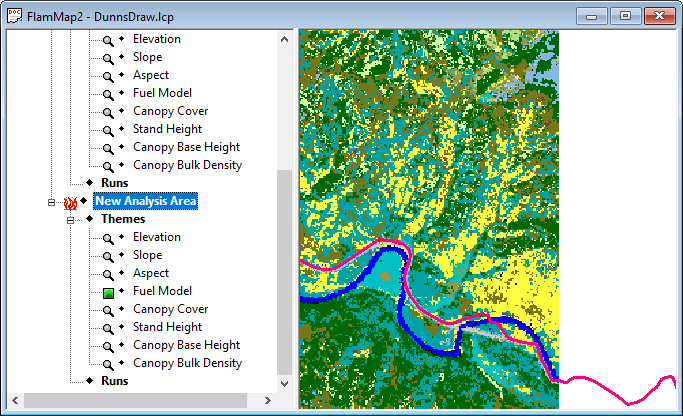Select upper Canopy Base Height label
The height and width of the screenshot is (416, 683).
click(186, 147)
